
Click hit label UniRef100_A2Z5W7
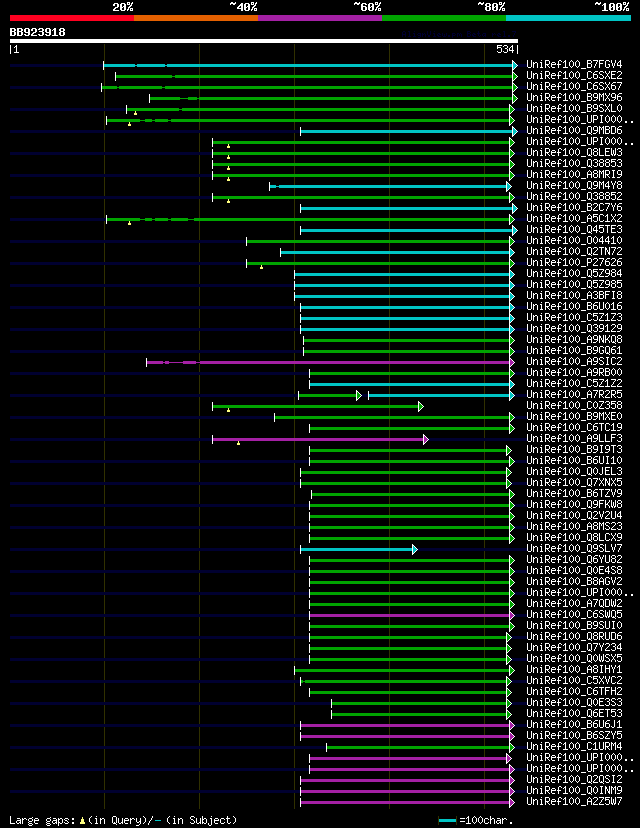point(574,801)
